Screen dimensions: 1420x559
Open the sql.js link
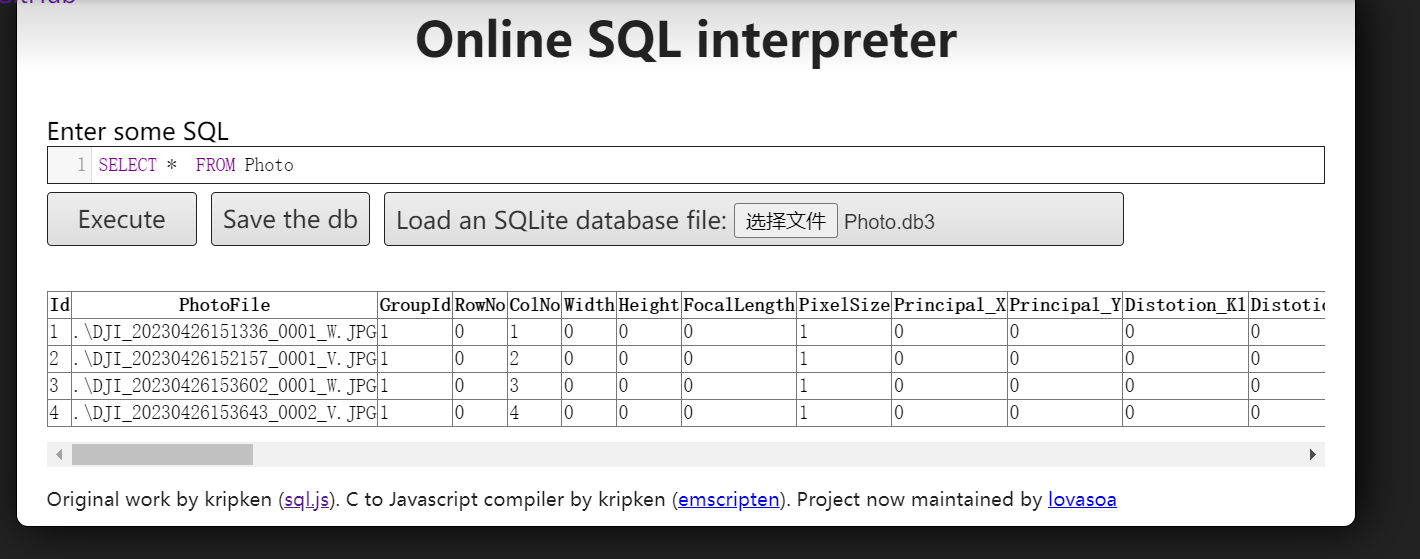307,499
